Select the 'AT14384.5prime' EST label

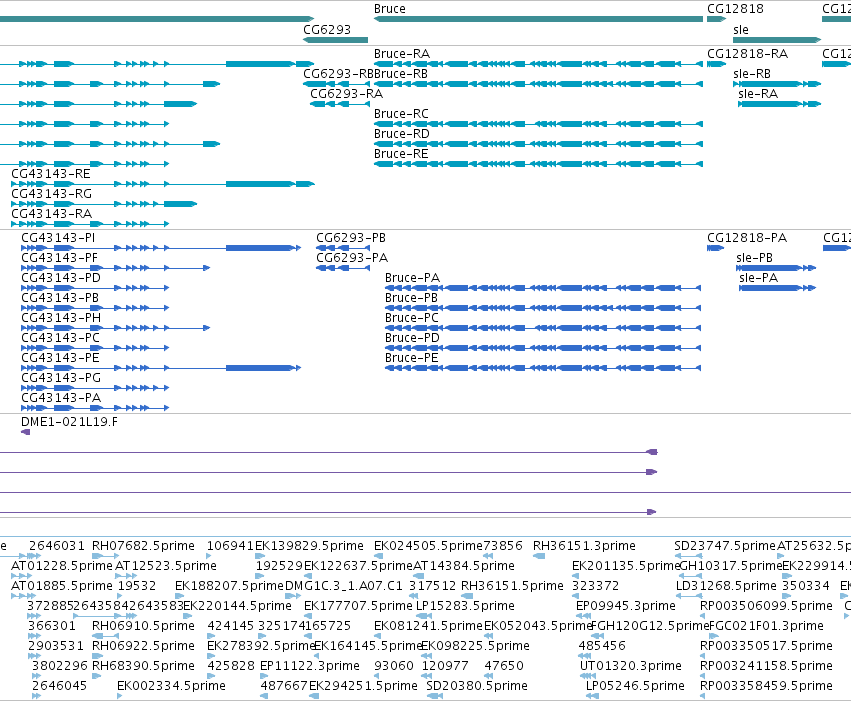point(463,565)
